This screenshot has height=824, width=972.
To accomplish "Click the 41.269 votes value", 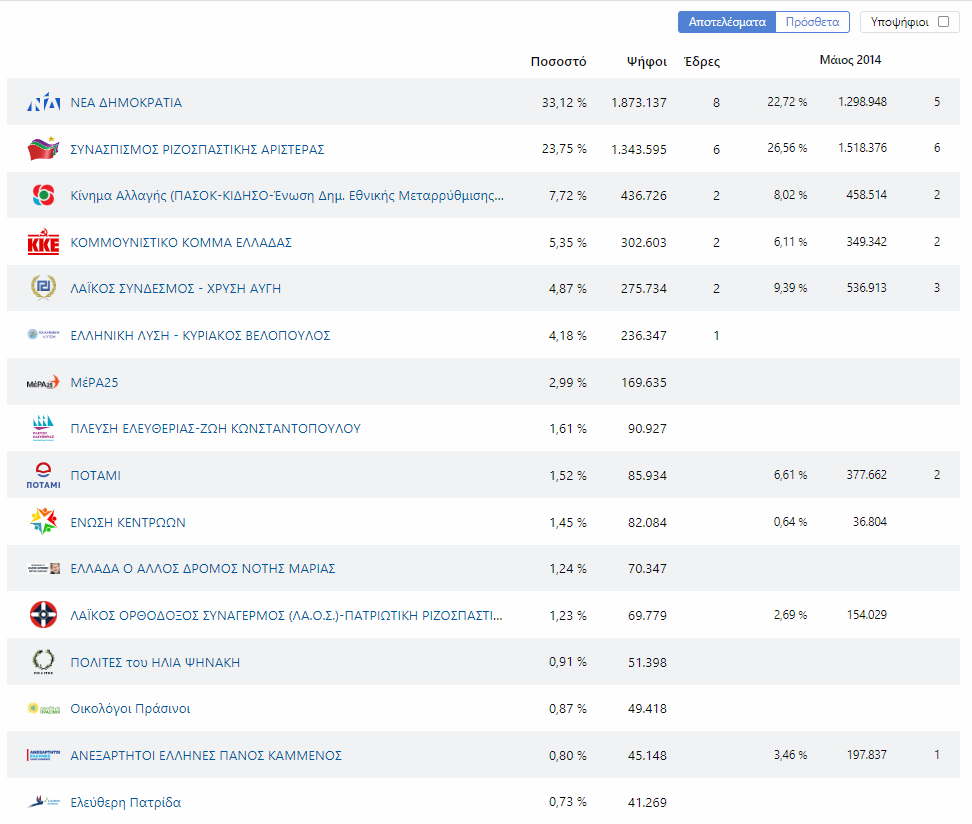I will (647, 802).
